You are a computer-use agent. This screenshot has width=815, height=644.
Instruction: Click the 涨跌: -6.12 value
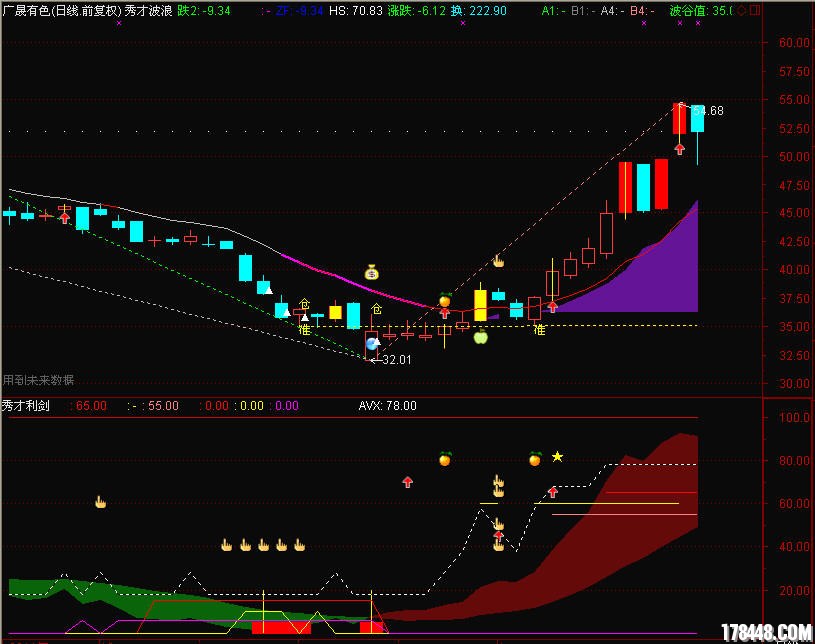pyautogui.click(x=416, y=10)
